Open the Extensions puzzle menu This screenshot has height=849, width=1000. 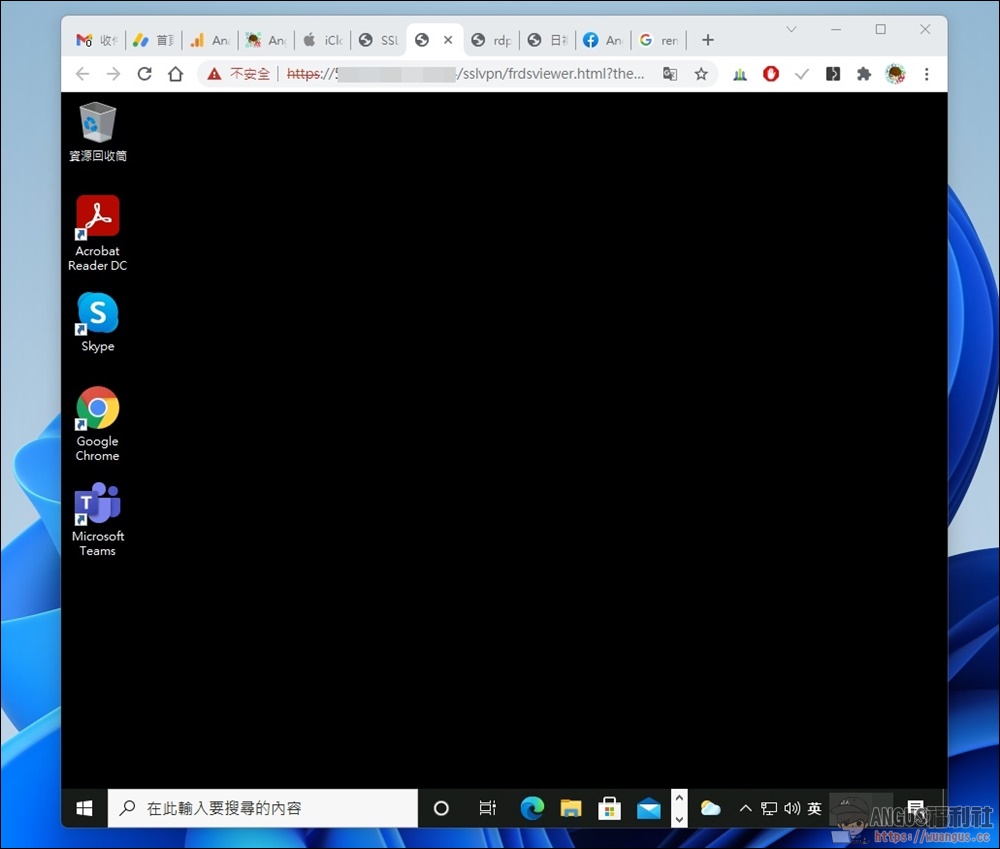(x=864, y=74)
